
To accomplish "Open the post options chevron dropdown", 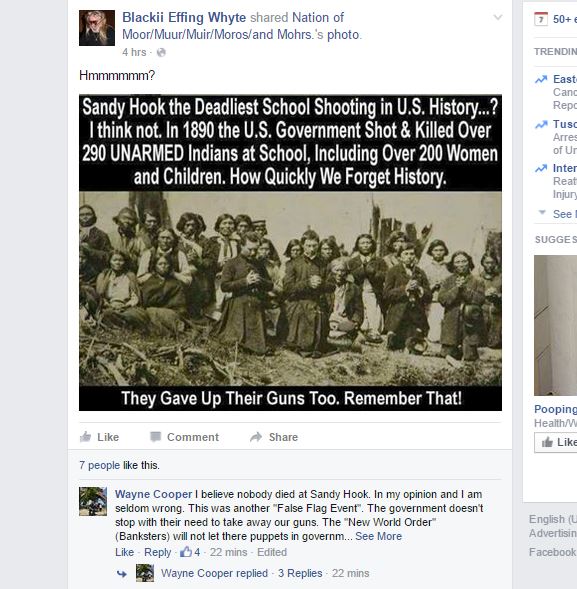I will 498,17.
